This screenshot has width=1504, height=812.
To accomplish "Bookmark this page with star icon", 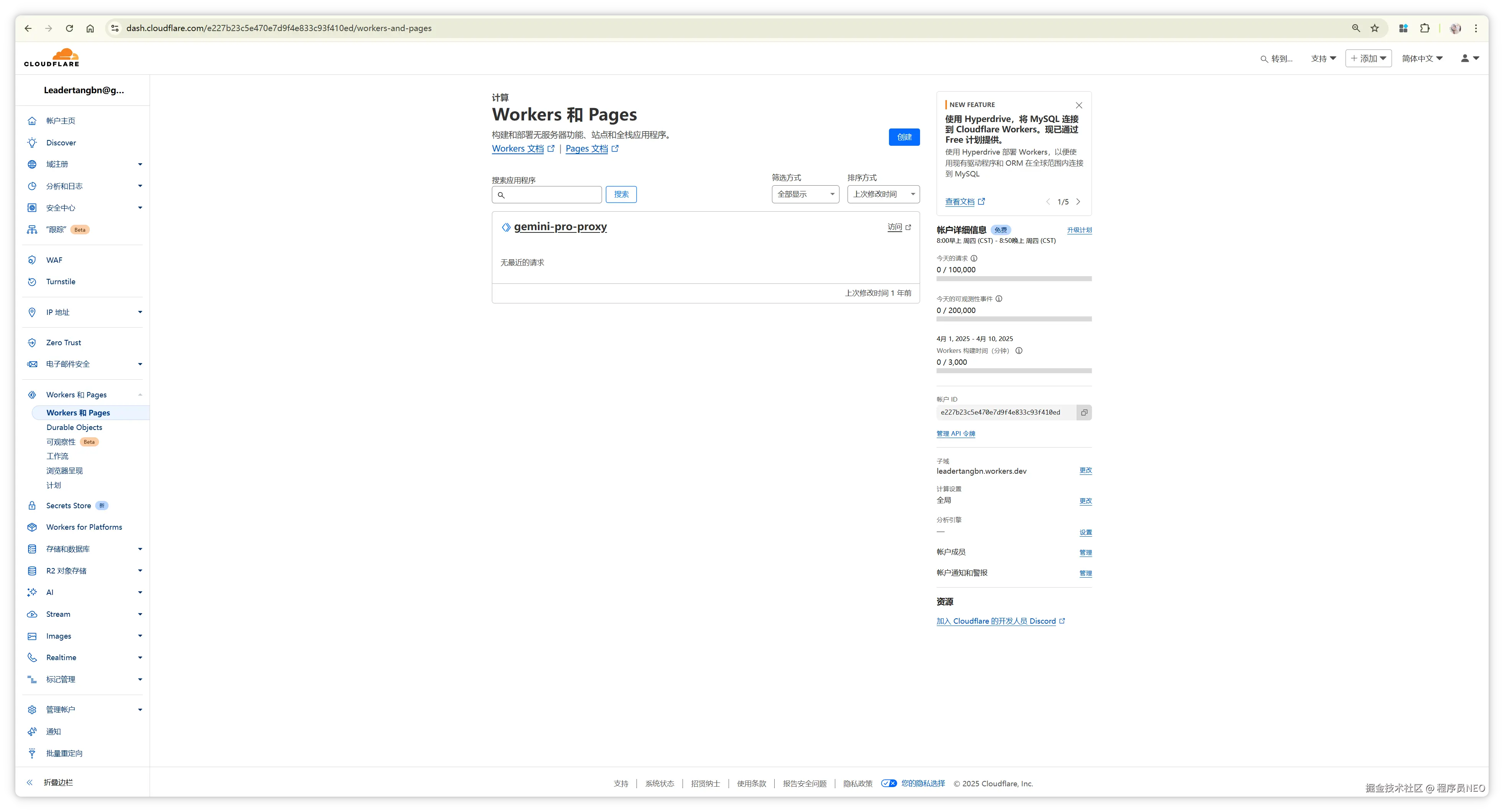I will (x=1374, y=28).
